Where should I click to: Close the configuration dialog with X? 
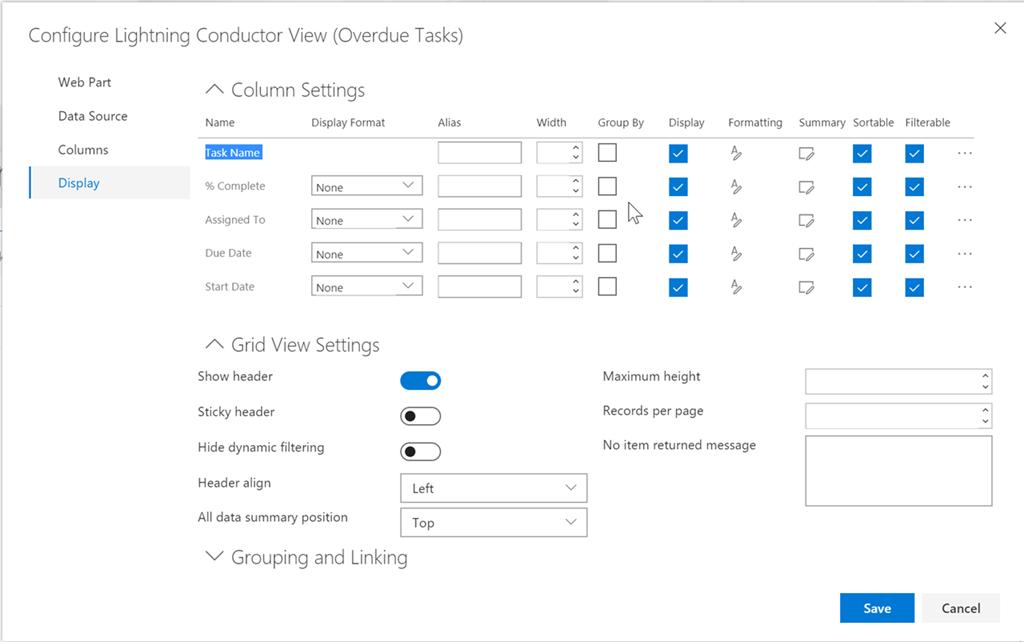point(1000,28)
